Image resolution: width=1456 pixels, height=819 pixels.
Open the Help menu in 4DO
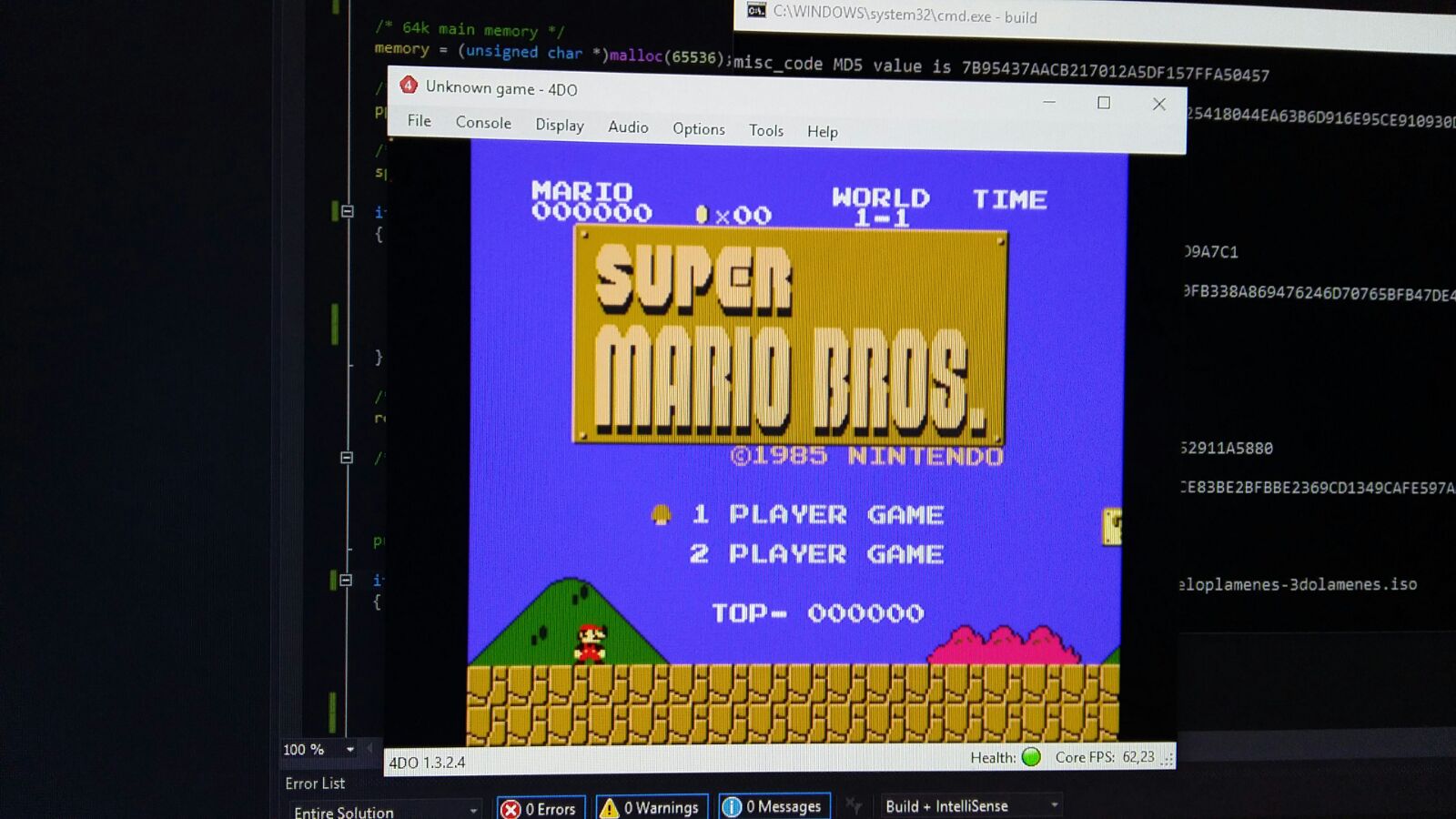[x=823, y=132]
